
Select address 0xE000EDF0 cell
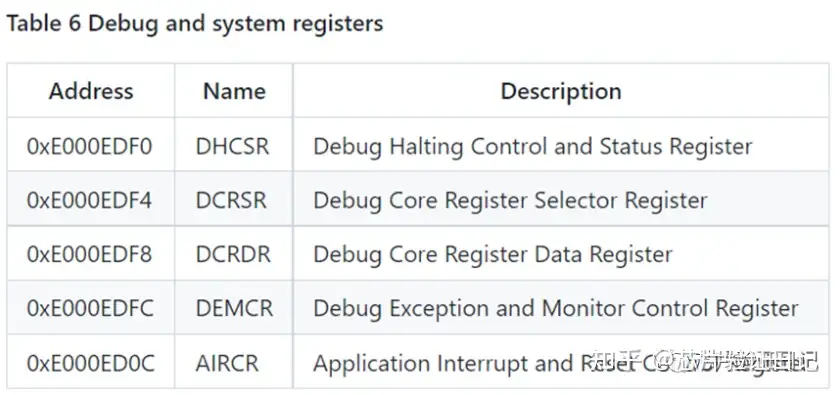pyautogui.click(x=89, y=147)
